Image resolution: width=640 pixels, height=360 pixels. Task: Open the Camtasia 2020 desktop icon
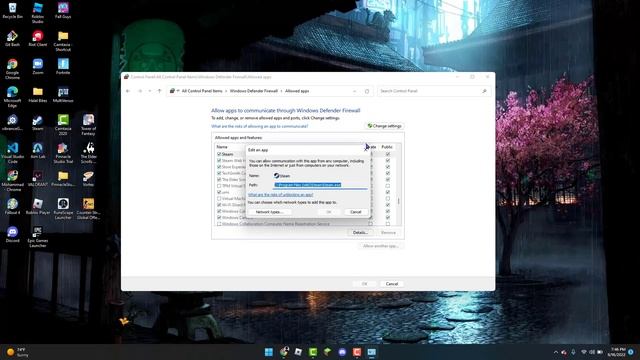[63, 125]
